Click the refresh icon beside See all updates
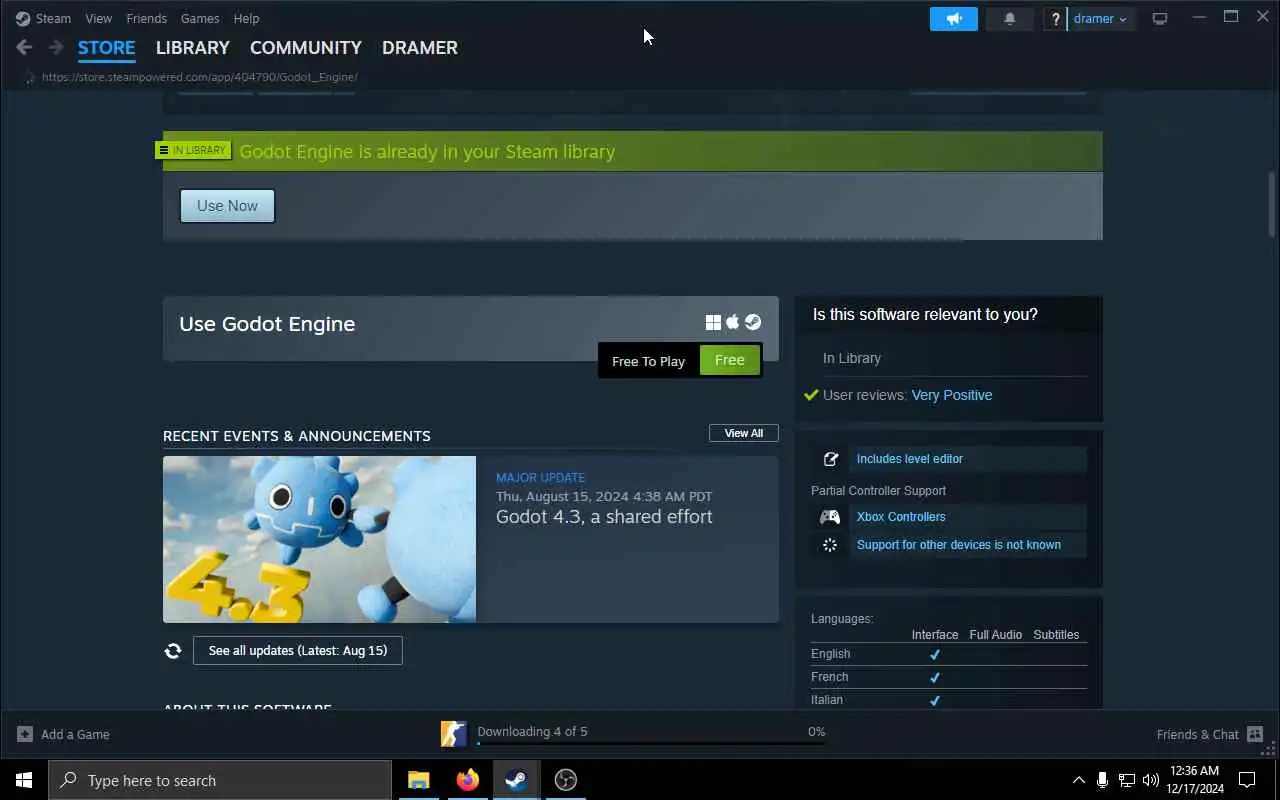The image size is (1280, 800). point(173,651)
